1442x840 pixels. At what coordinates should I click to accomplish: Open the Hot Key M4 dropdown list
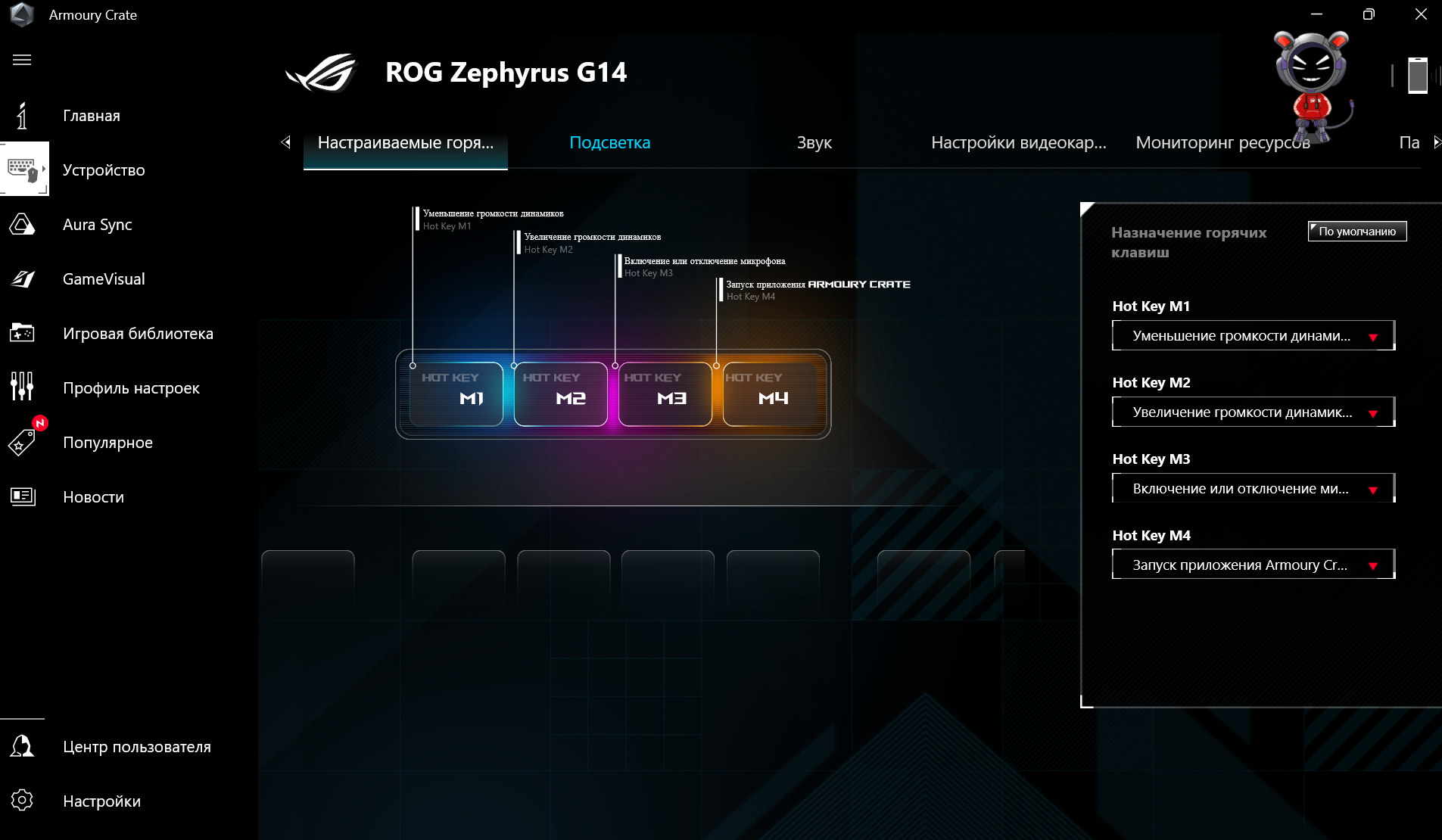point(1253,565)
